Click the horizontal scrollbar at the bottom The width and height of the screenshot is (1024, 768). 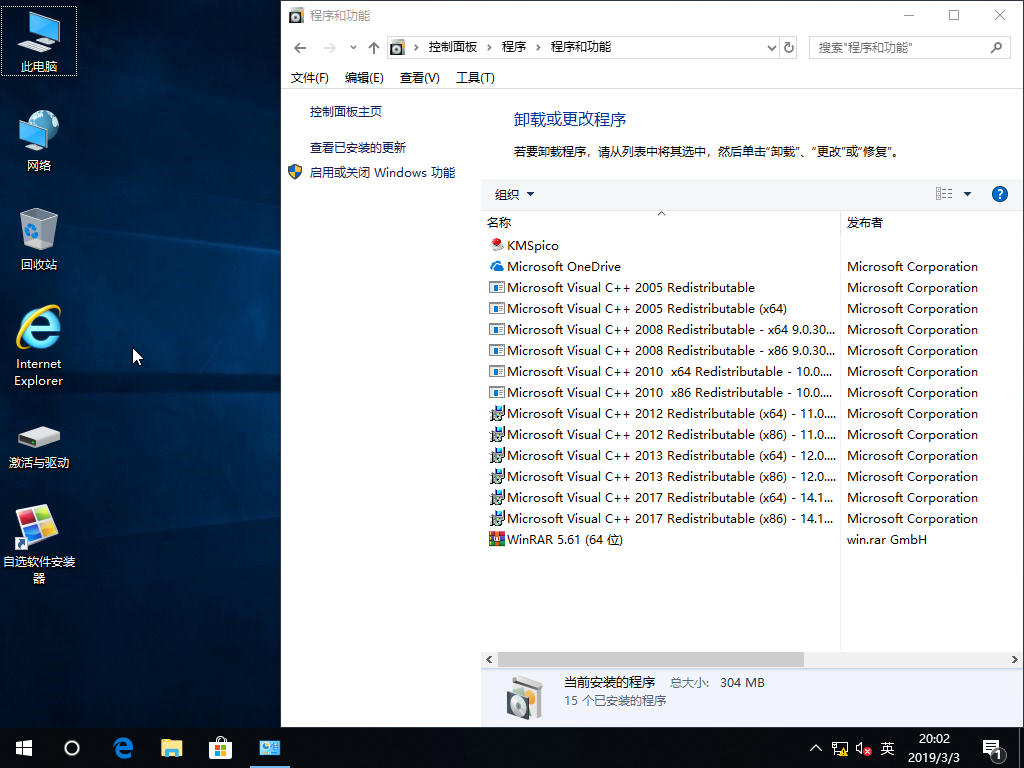(x=650, y=659)
